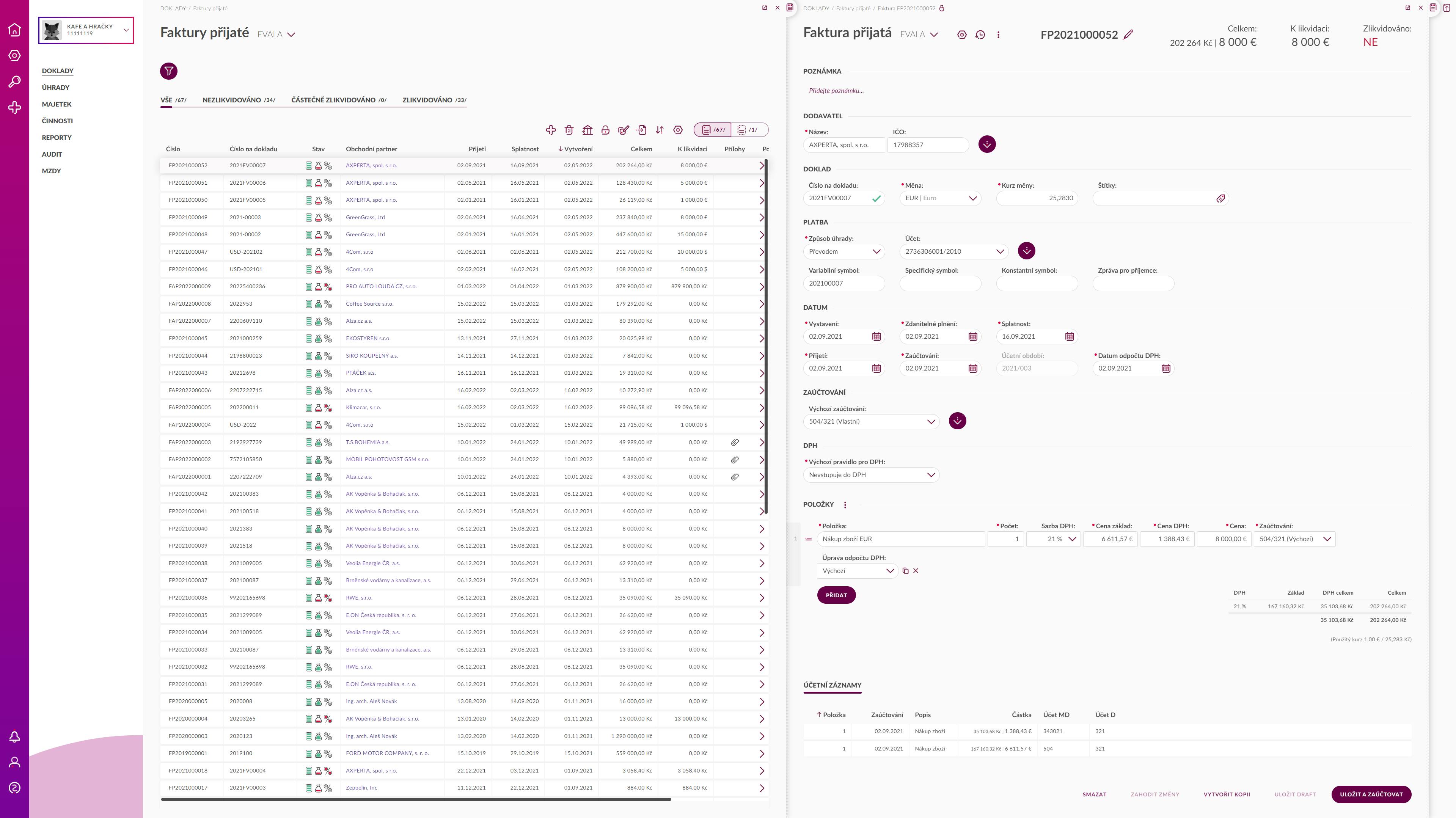The image size is (1456, 818).
Task: Click the VYTVOŘIT KOPII button
Action: click(1227, 794)
